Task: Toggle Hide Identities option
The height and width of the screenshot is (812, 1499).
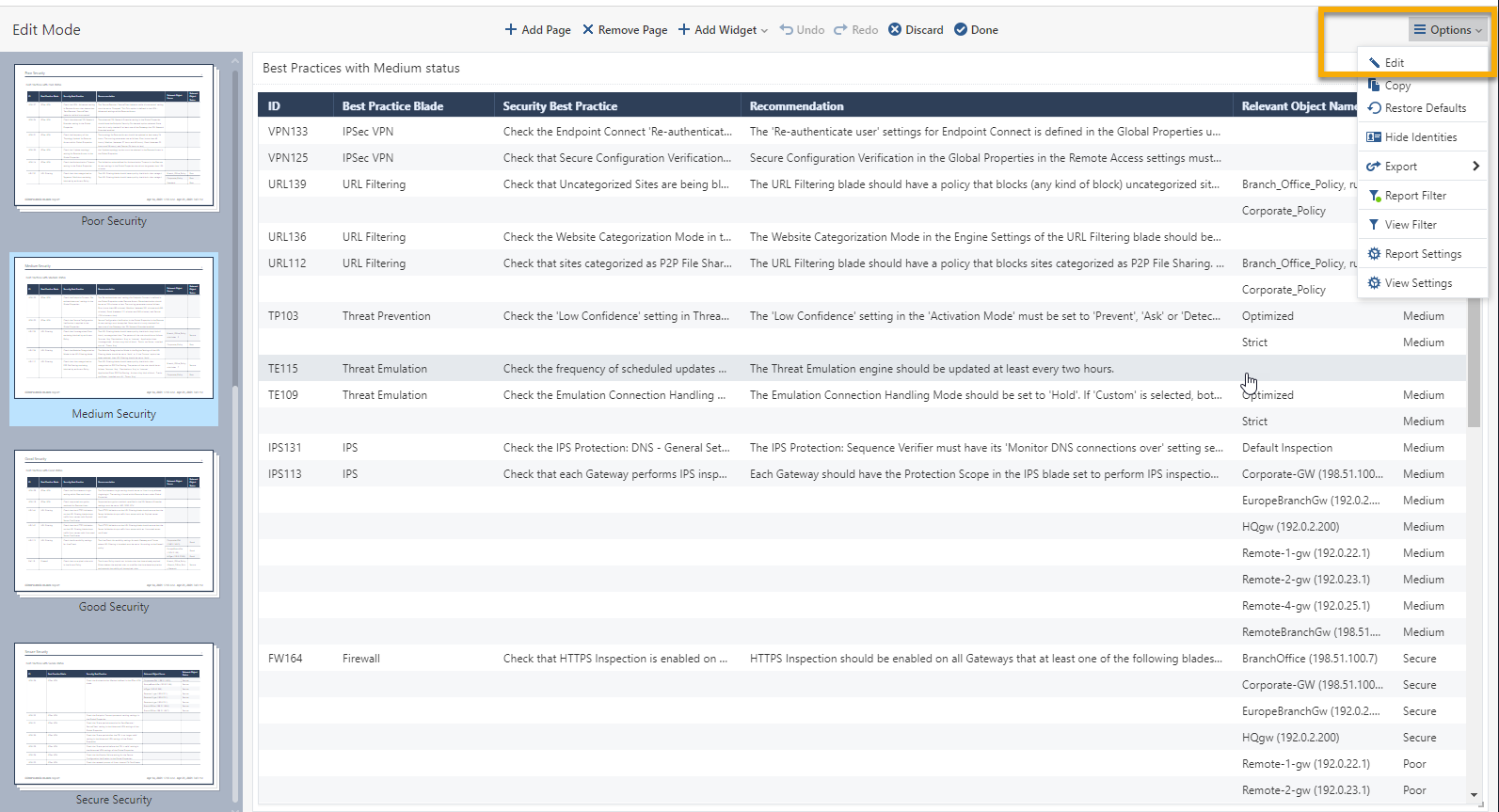Action: click(x=1422, y=137)
